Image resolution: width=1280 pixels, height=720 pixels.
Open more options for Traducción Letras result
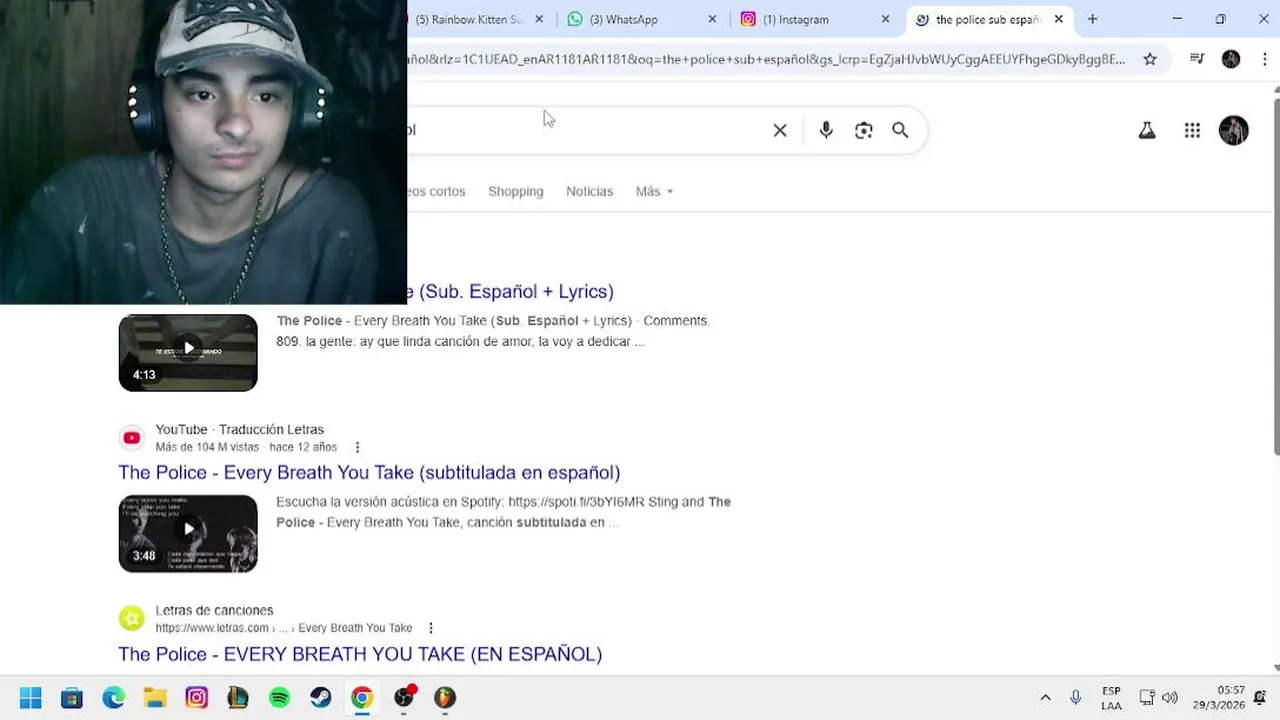pos(357,447)
